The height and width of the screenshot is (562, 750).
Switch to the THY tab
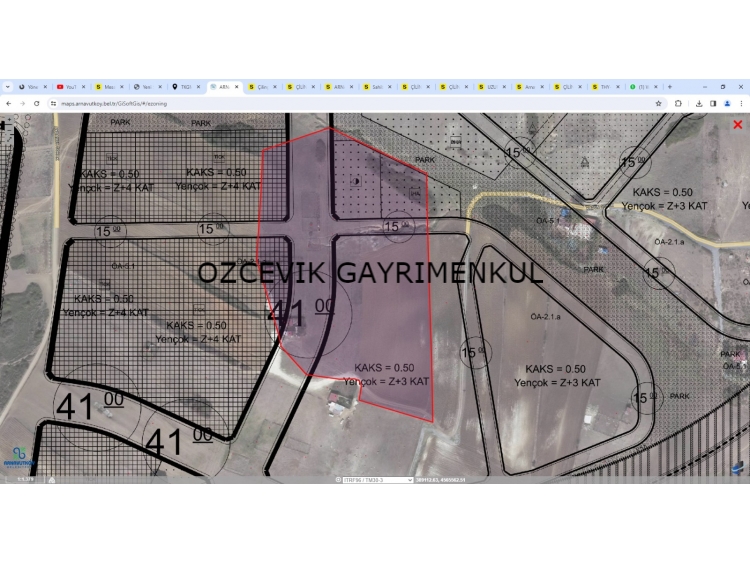click(x=606, y=87)
